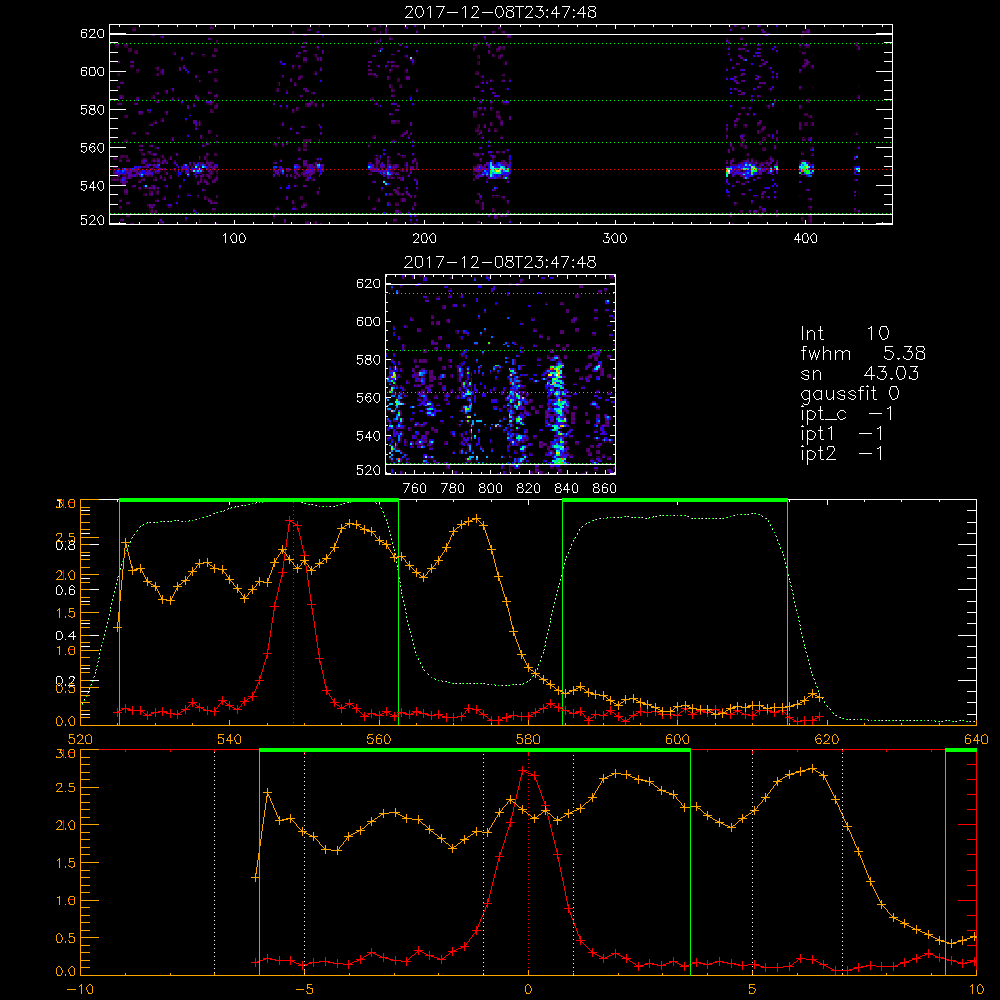The image size is (1000, 1000).
Task: Click x-axis label 580 on third plot
Action: [x=528, y=740]
